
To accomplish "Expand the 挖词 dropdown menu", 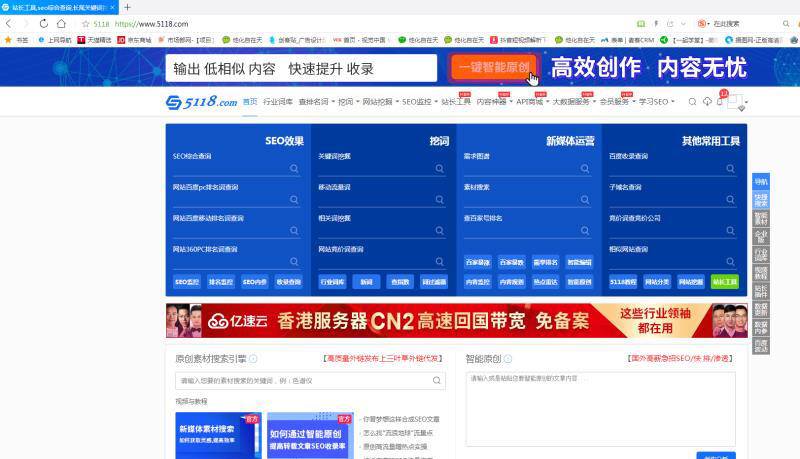I will [x=348, y=102].
